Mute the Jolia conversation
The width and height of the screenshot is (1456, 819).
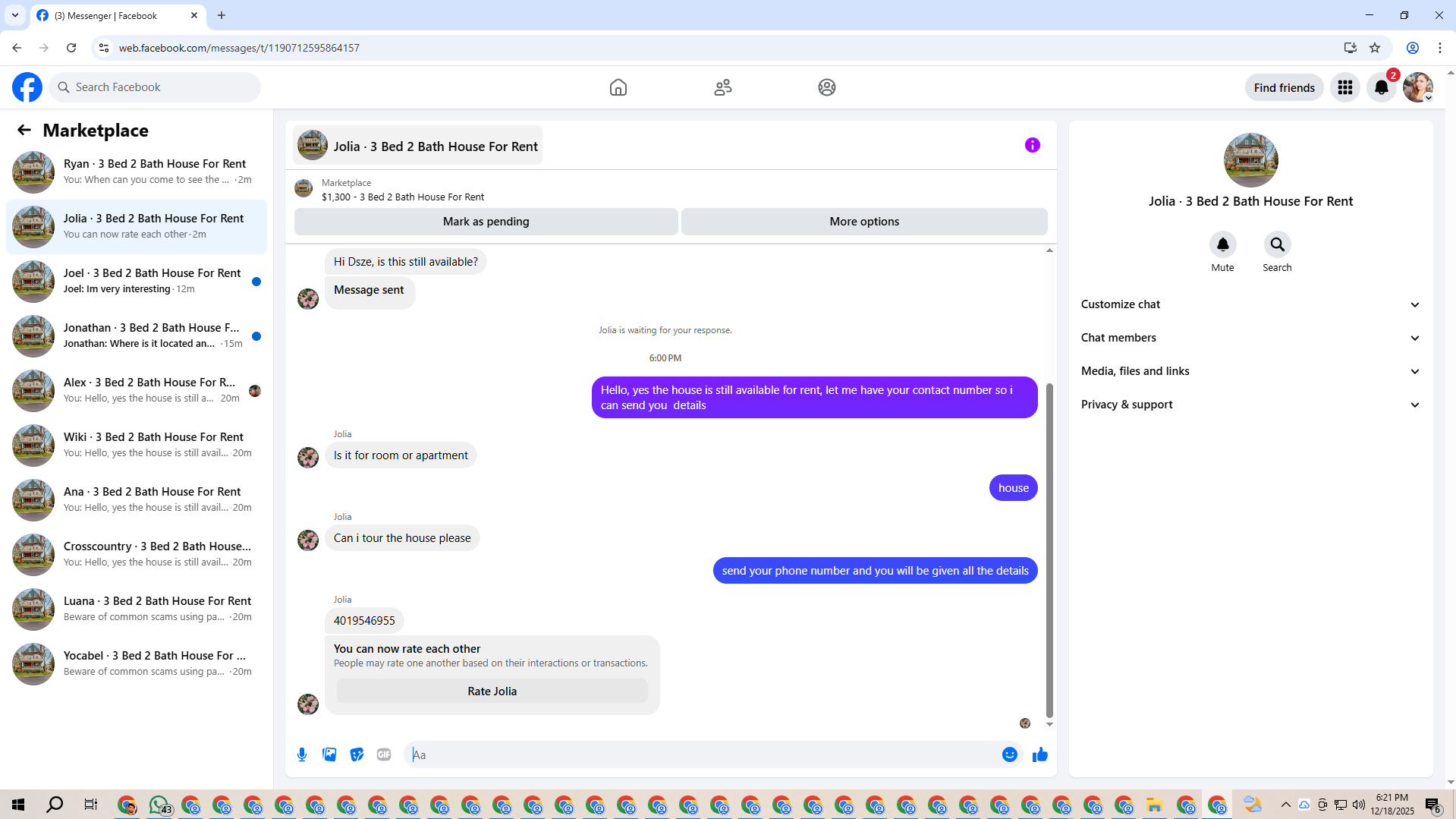click(1222, 244)
